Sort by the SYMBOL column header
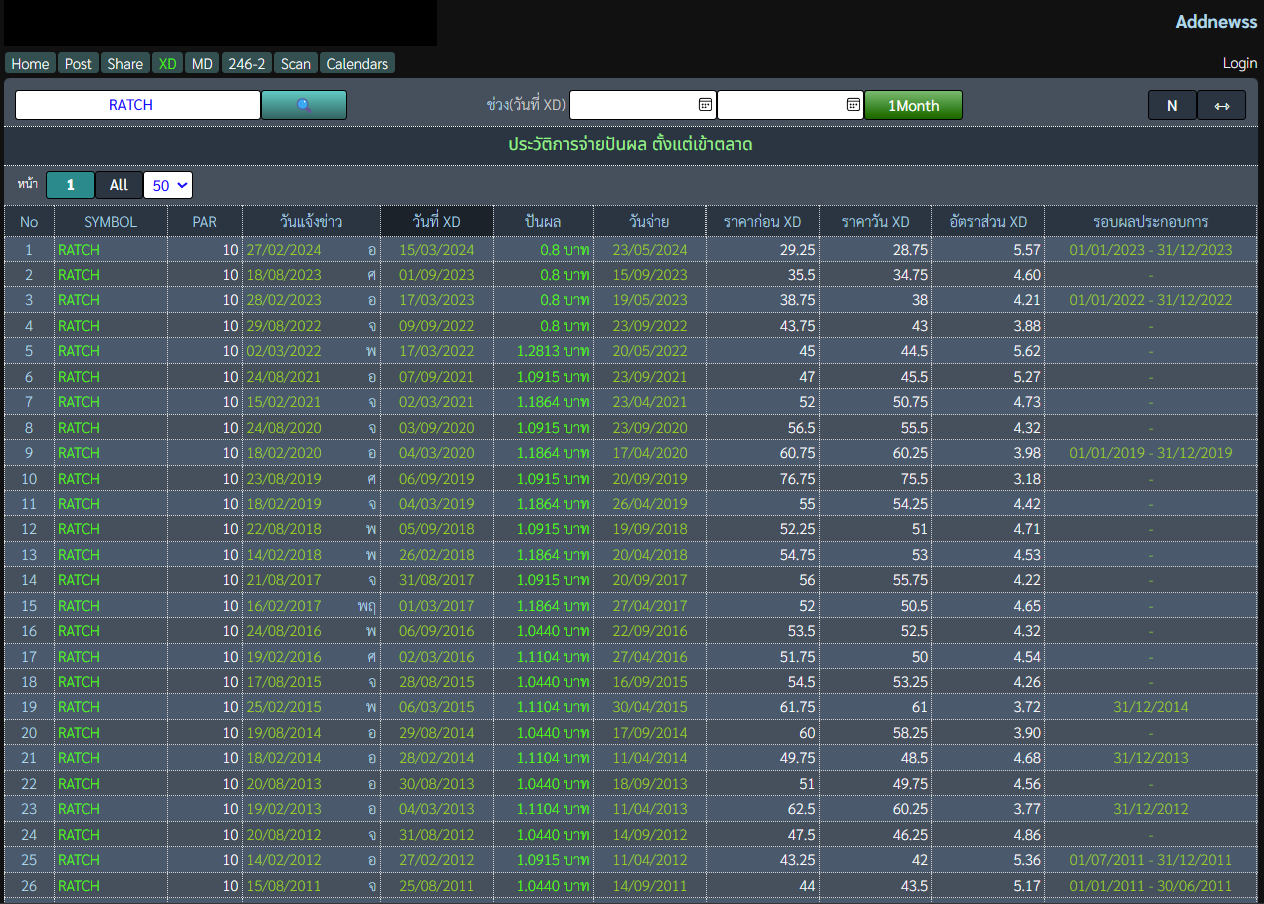The width and height of the screenshot is (1264, 904). [110, 221]
